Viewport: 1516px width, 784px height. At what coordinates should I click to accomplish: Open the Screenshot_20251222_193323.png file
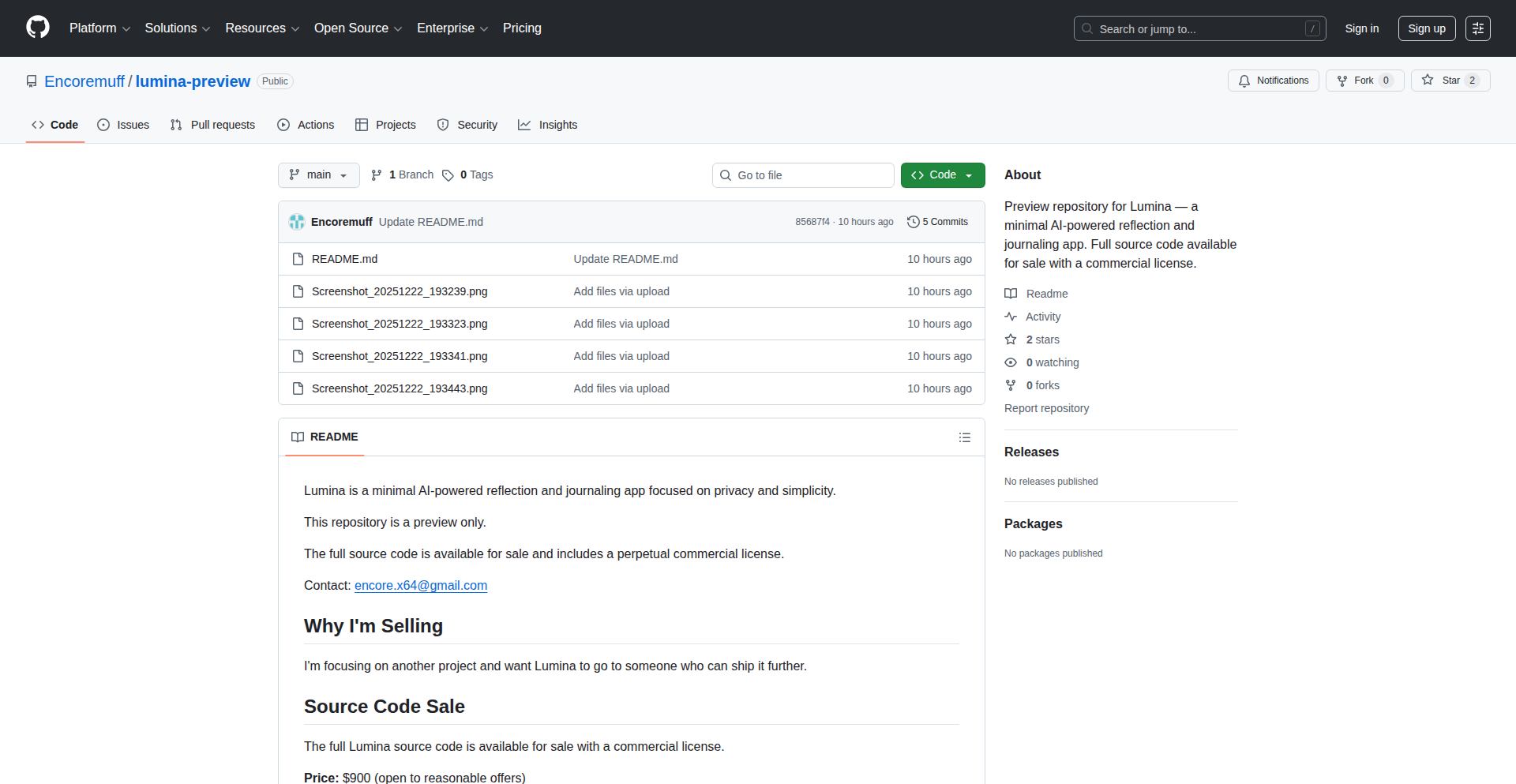(x=400, y=324)
